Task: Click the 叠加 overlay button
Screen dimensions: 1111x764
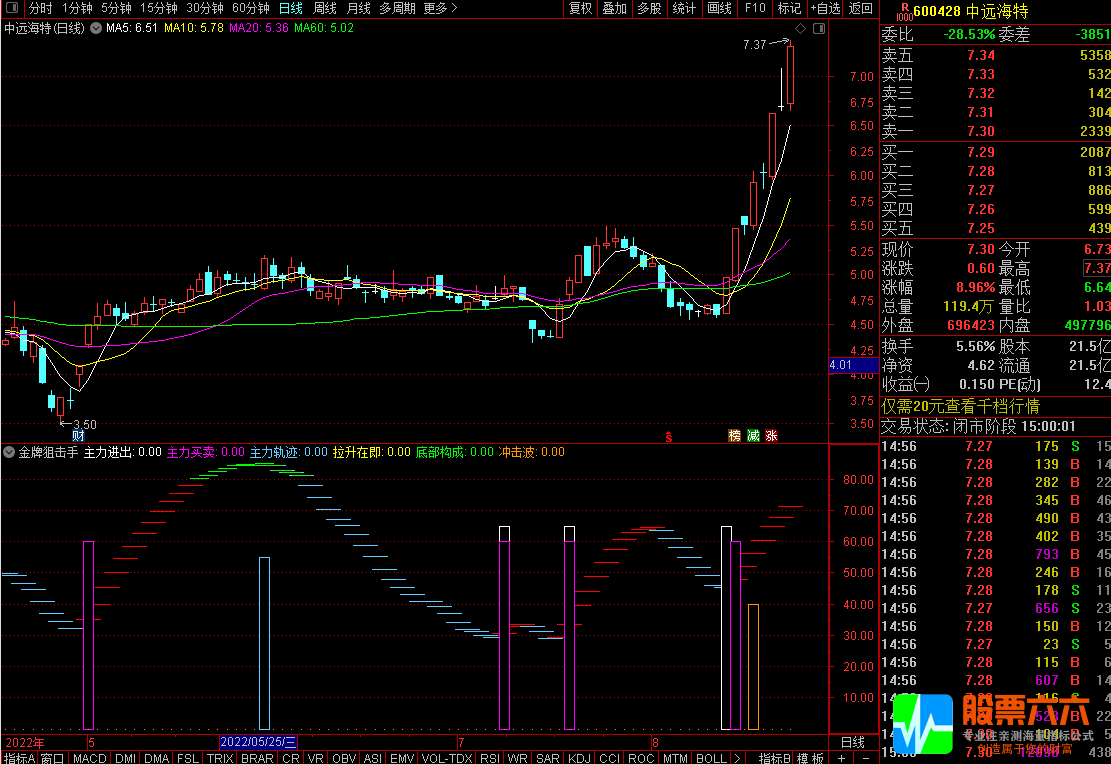Action: pyautogui.click(x=614, y=8)
